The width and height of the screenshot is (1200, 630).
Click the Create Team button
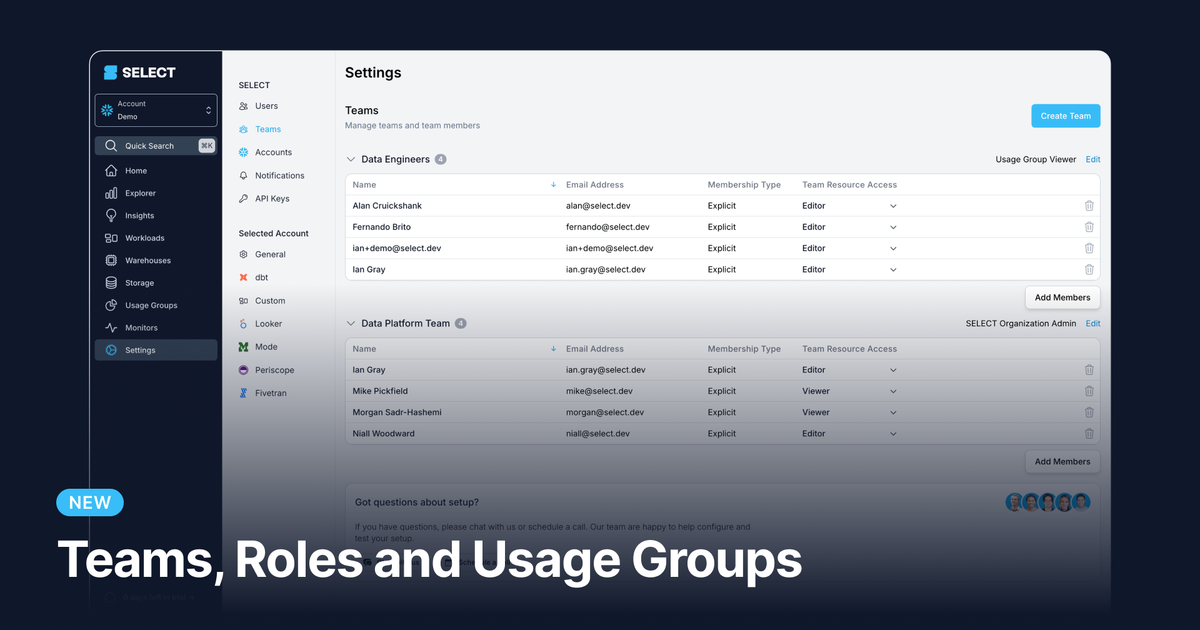coord(1065,115)
